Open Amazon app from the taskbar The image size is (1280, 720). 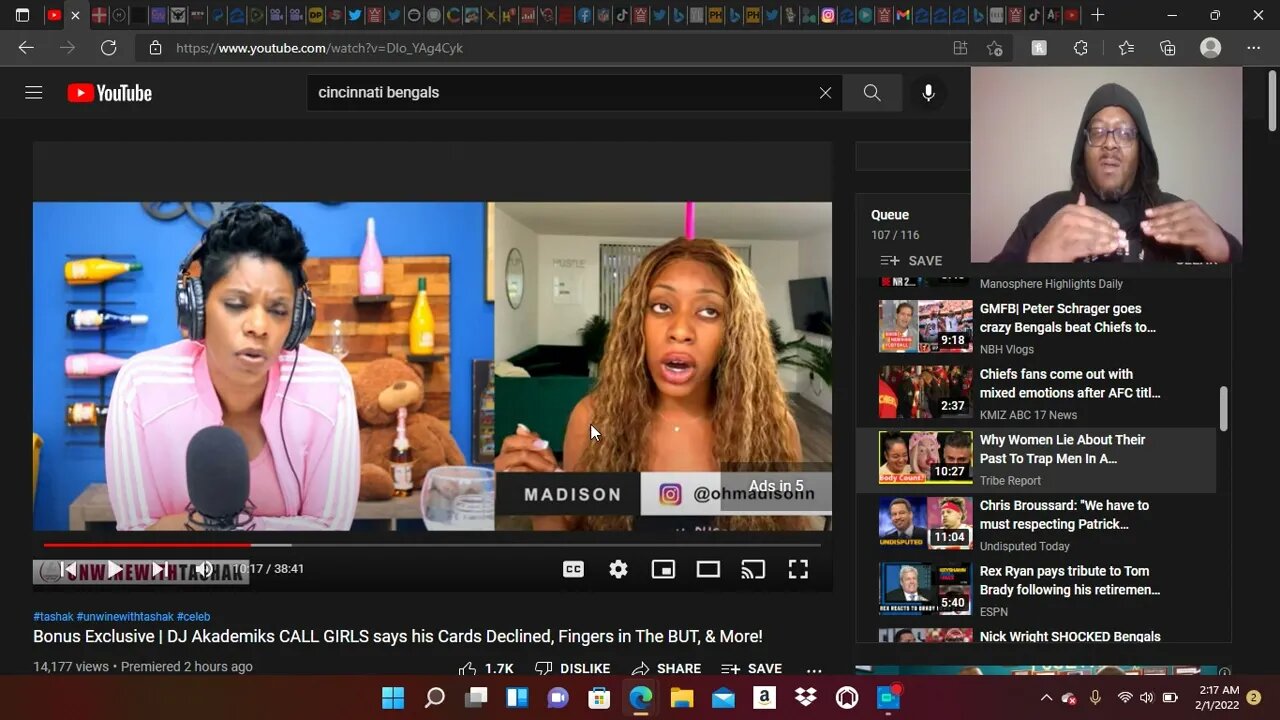tap(764, 698)
